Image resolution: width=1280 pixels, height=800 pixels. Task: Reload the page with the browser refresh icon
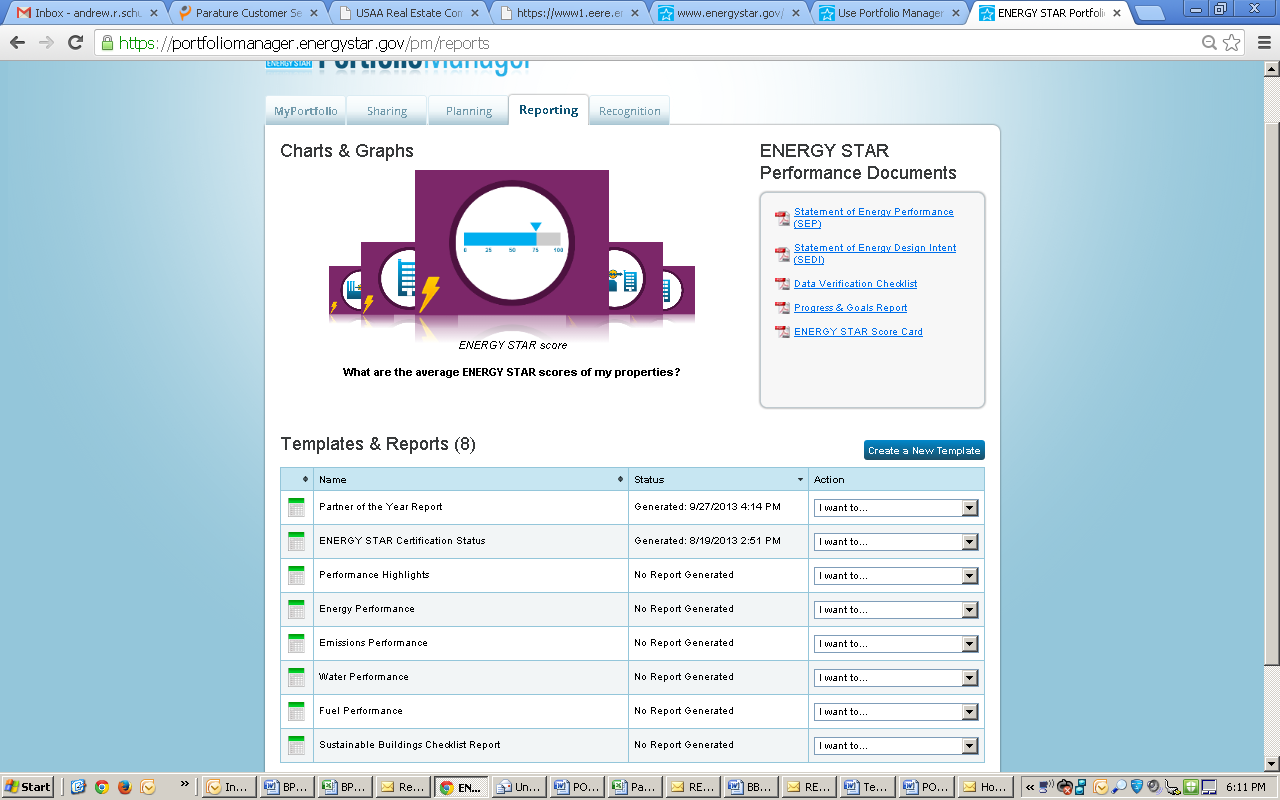75,43
